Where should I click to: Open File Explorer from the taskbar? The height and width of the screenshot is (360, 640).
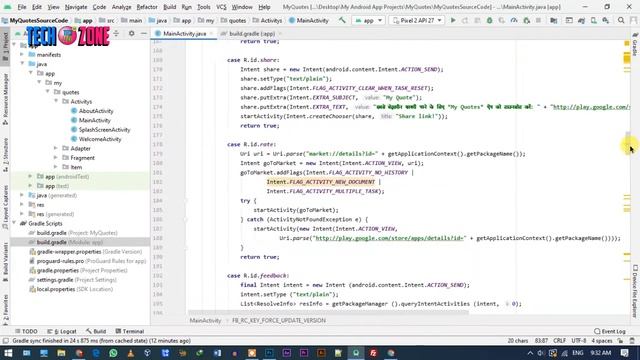(x=61, y=353)
